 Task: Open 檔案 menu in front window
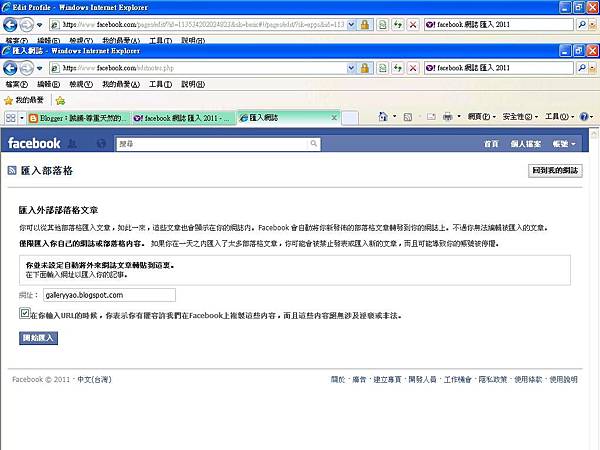(17, 84)
